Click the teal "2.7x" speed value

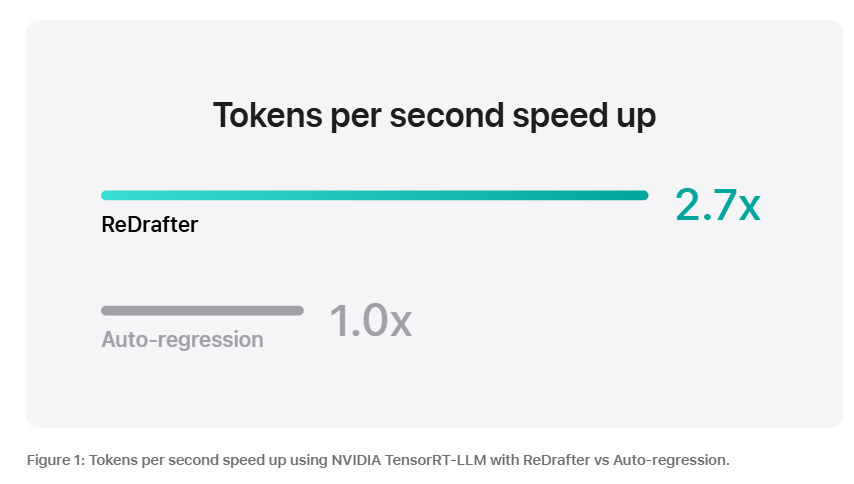pos(718,205)
